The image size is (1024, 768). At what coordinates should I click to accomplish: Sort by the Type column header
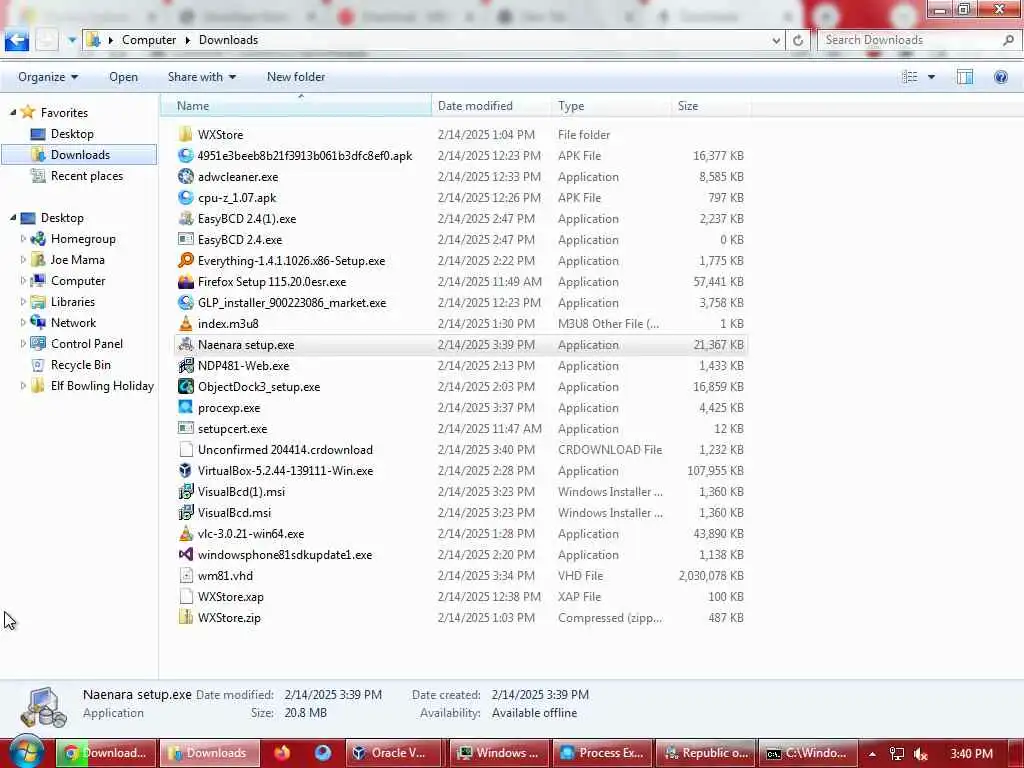click(x=611, y=106)
